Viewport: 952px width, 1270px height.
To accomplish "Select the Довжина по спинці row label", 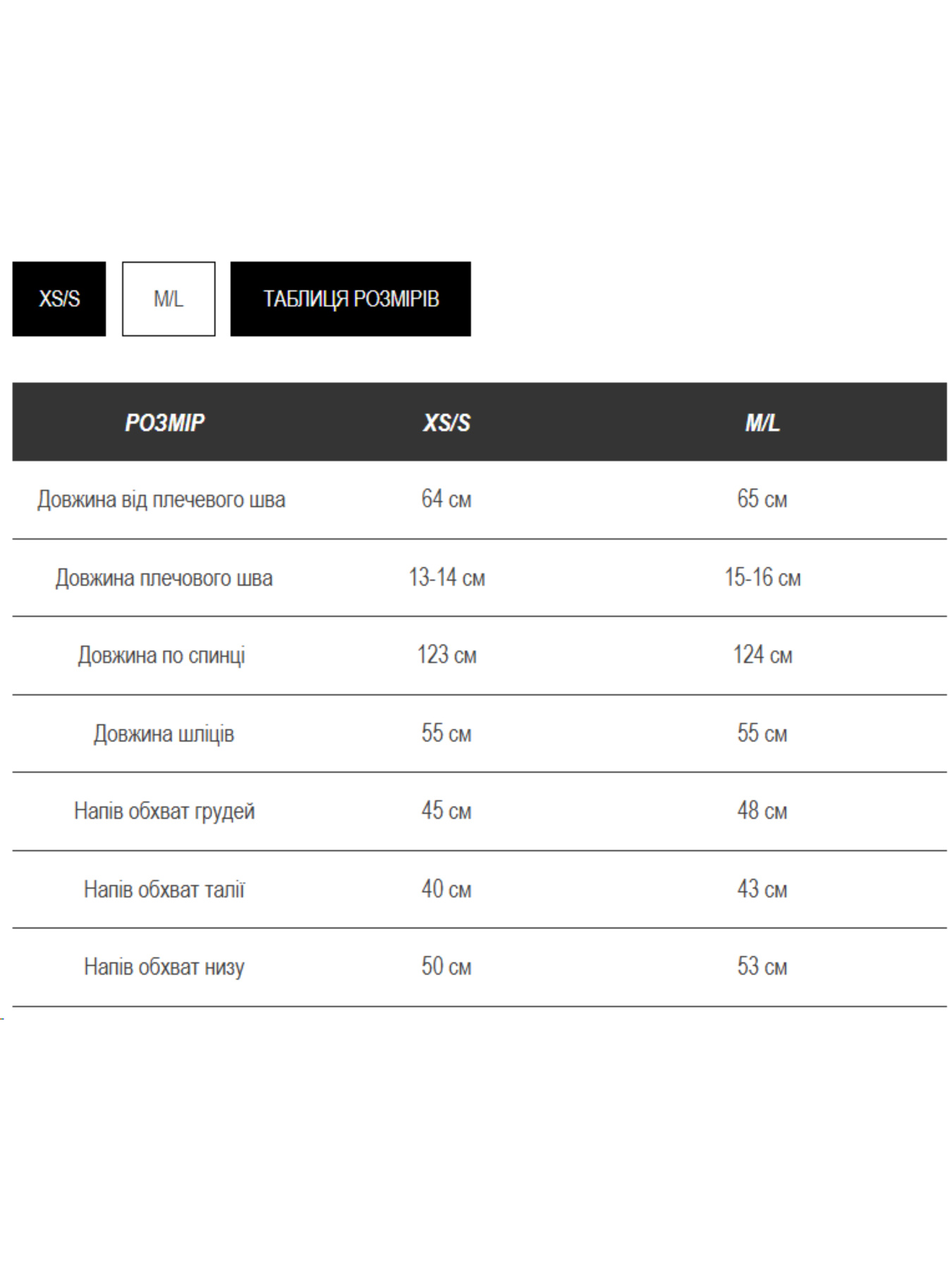I will click(x=161, y=655).
